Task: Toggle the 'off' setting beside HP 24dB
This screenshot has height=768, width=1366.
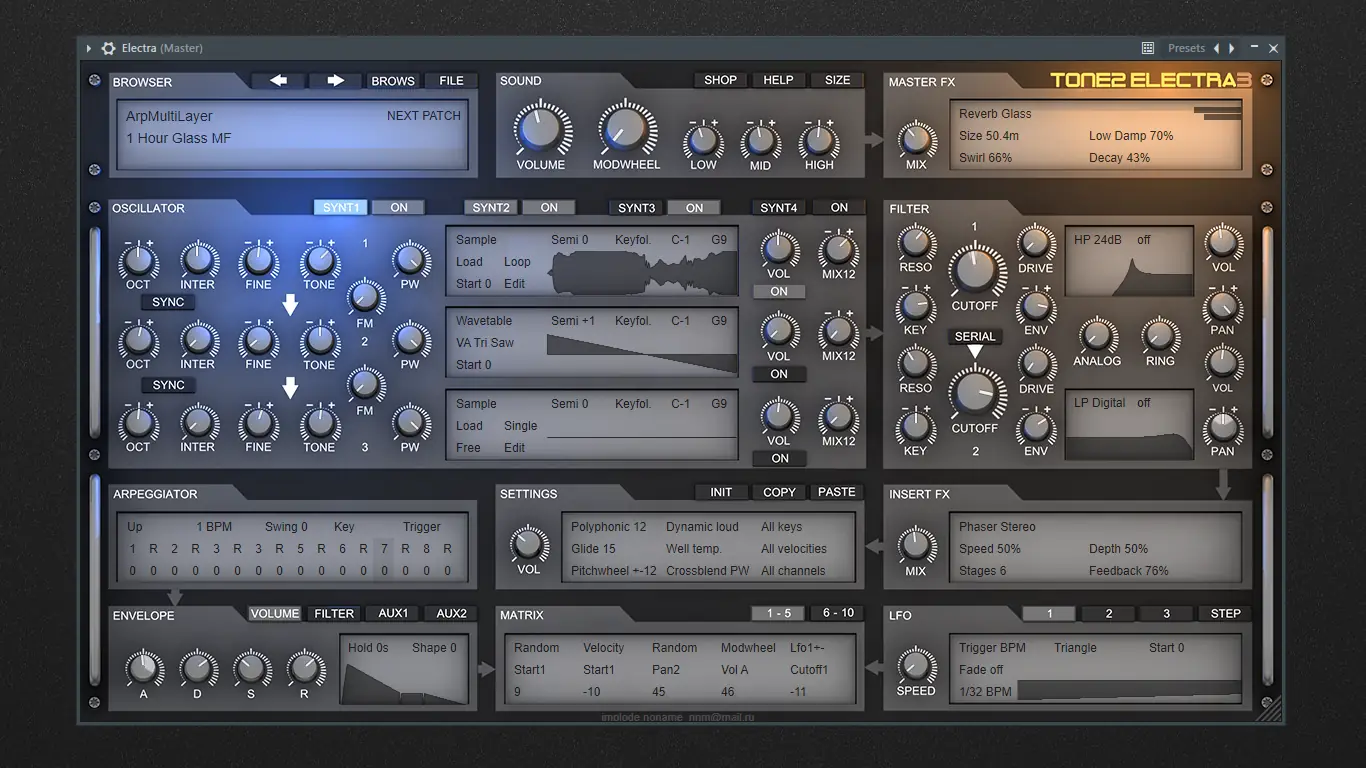Action: coord(1144,240)
